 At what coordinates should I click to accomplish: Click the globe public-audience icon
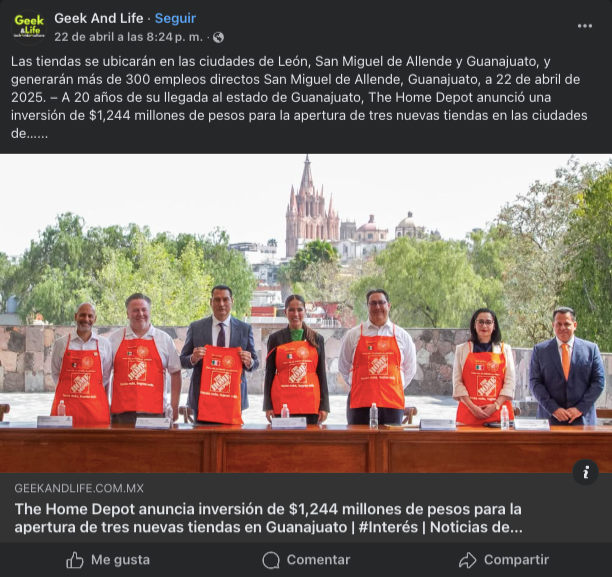[x=218, y=37]
